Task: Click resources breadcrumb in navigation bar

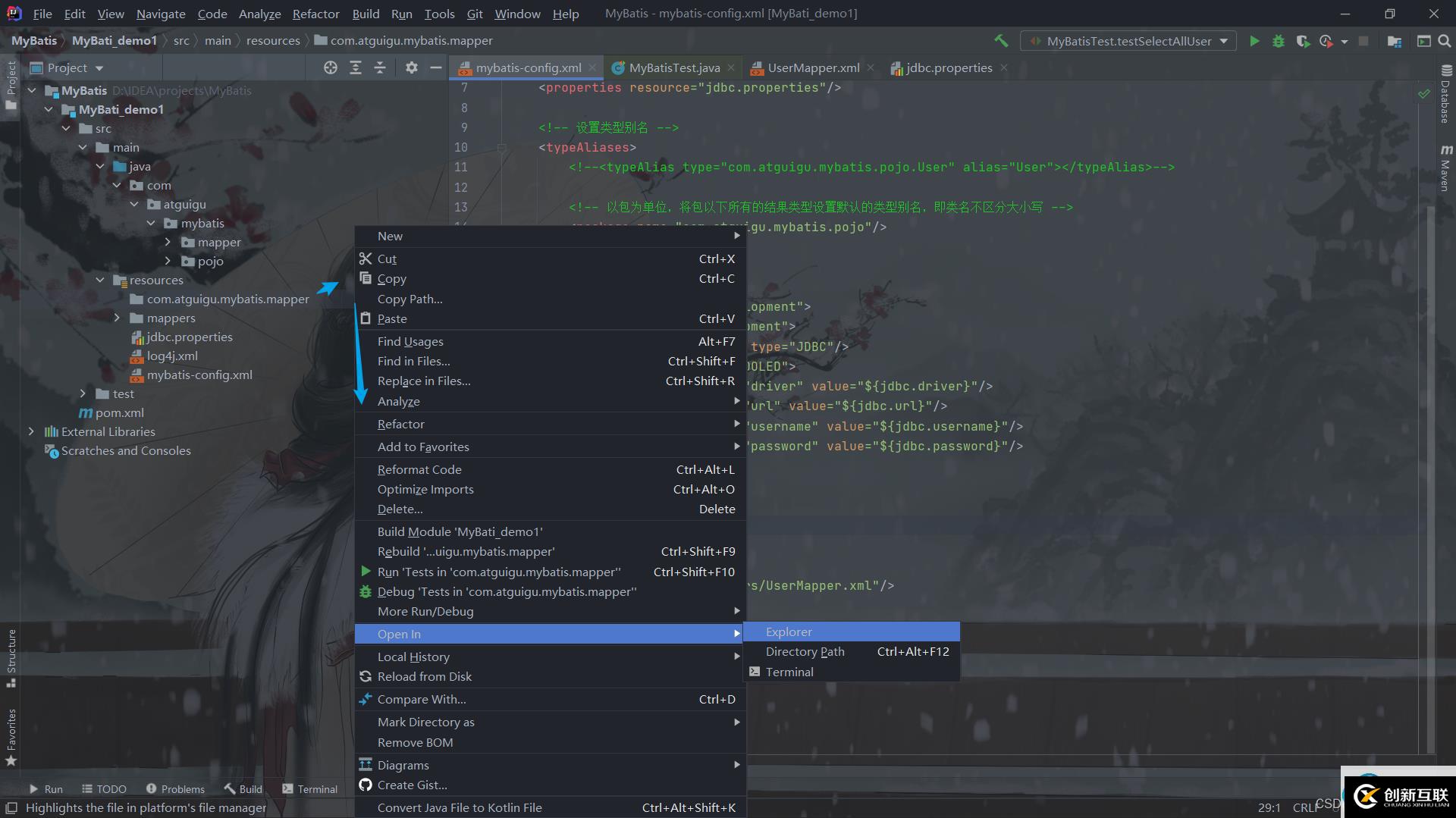Action: [x=273, y=41]
